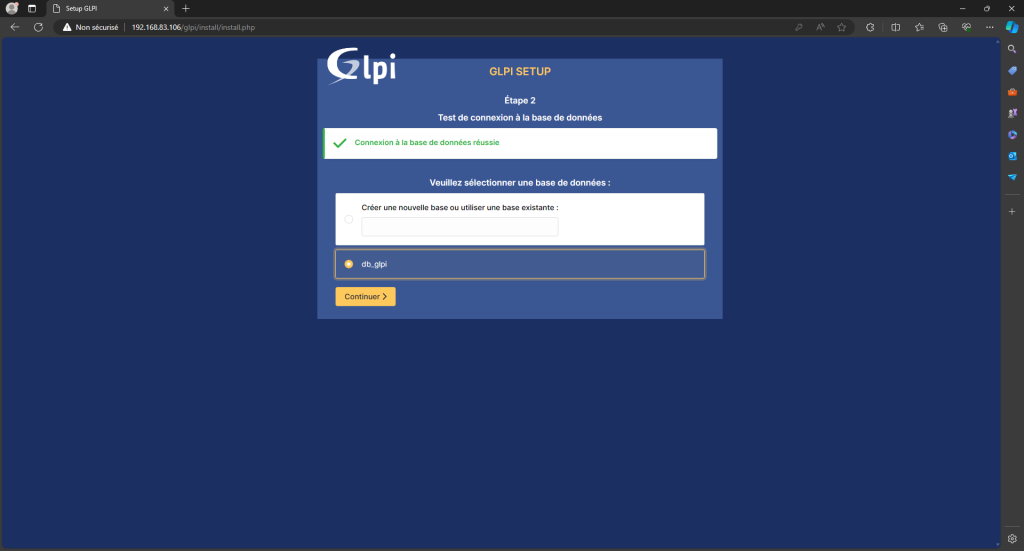
Task: Open the Collections icon in the toolbar
Action: (x=943, y=27)
